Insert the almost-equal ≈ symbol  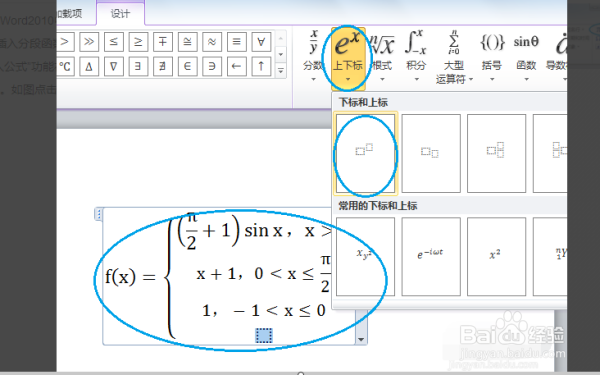[212, 42]
